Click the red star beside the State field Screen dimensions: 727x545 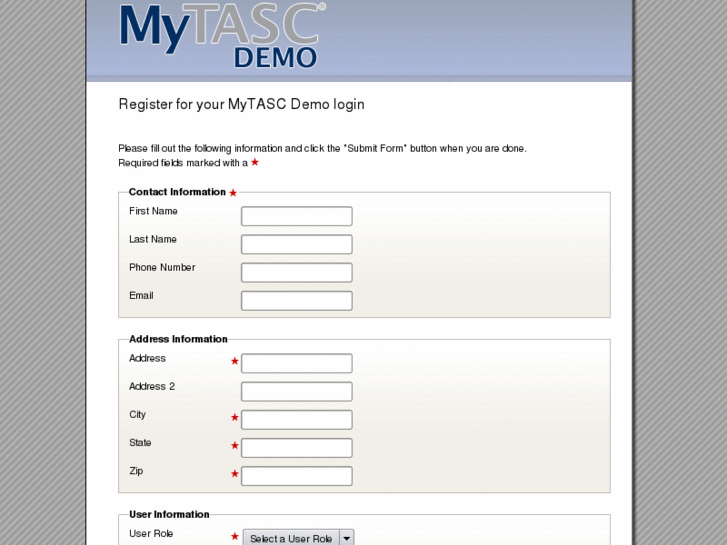point(235,446)
